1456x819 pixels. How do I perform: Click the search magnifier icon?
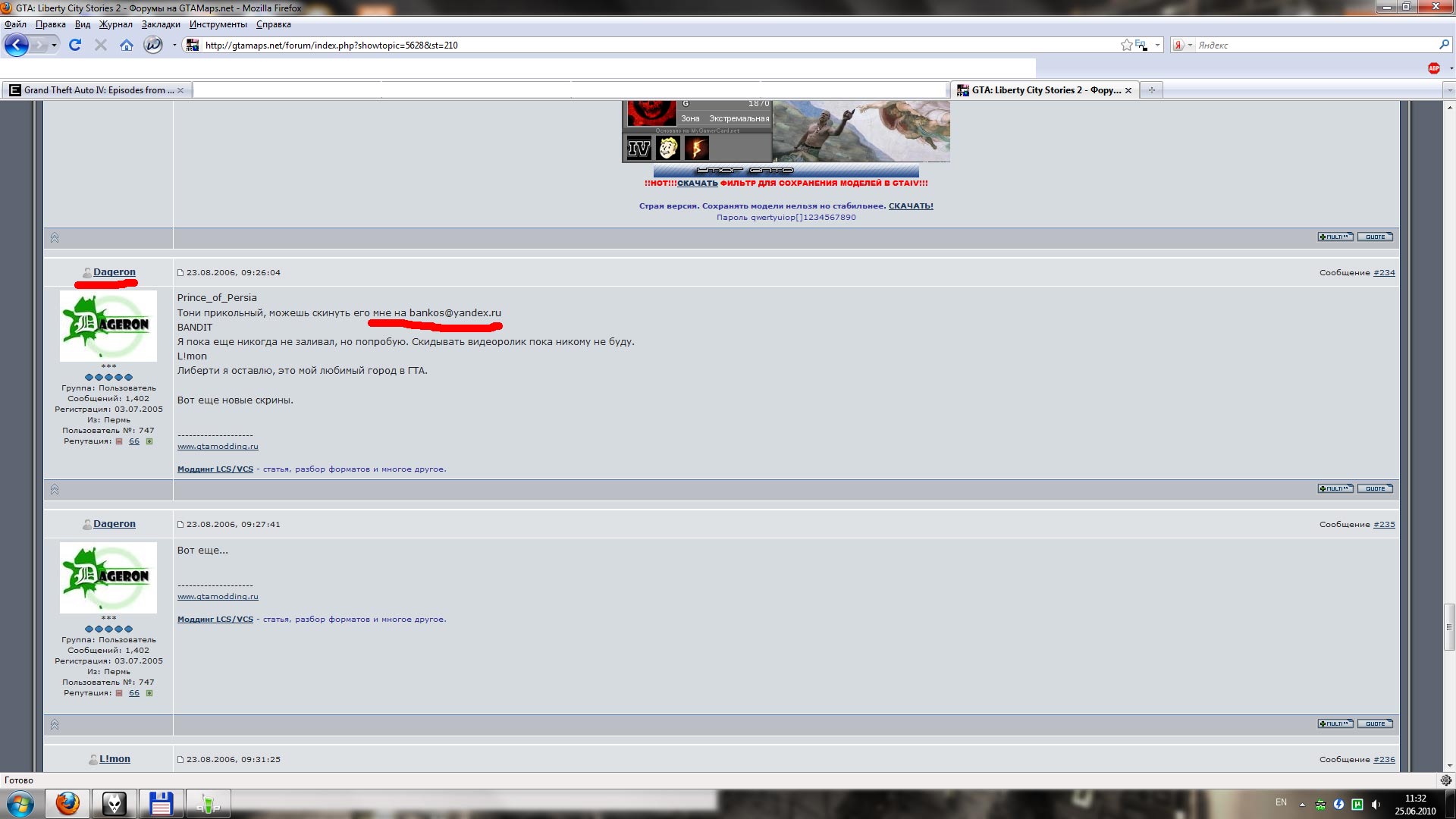[x=1444, y=45]
